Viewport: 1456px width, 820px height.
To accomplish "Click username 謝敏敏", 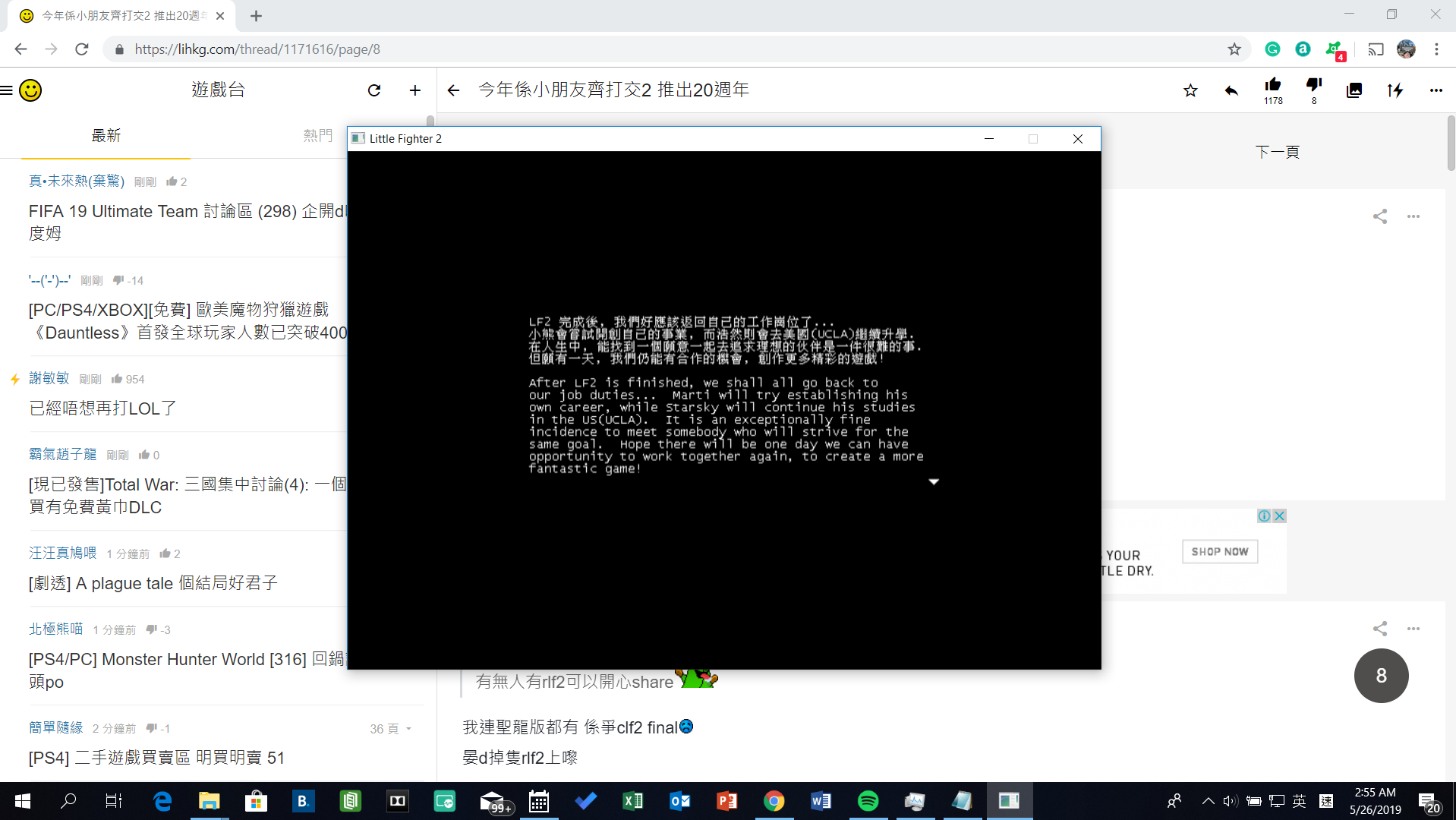I will 49,378.
